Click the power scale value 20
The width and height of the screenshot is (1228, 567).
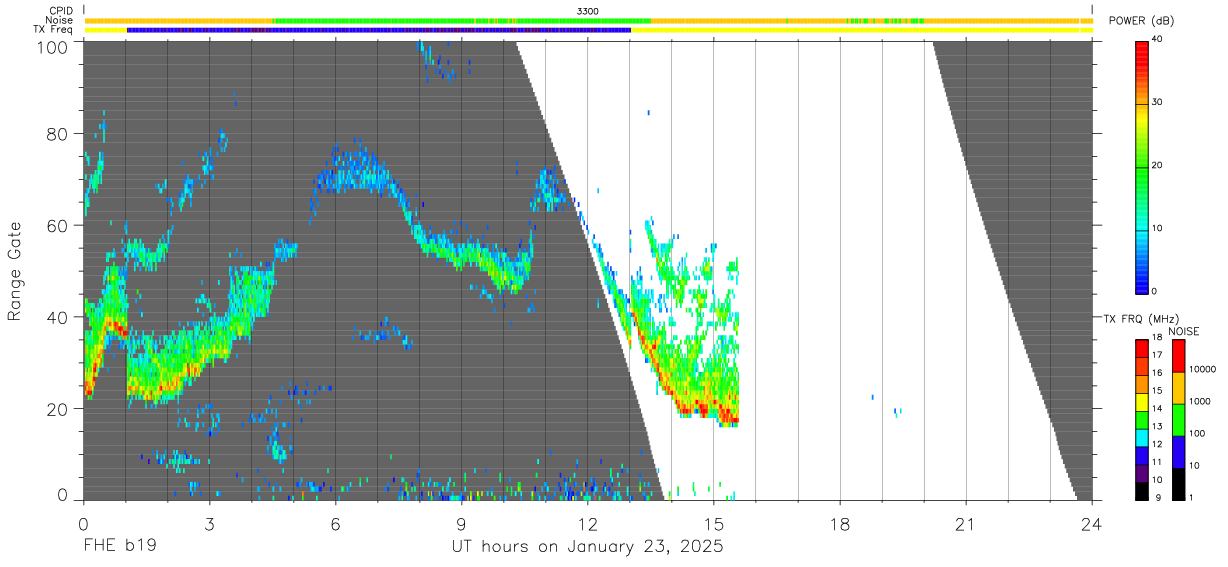[x=1158, y=166]
